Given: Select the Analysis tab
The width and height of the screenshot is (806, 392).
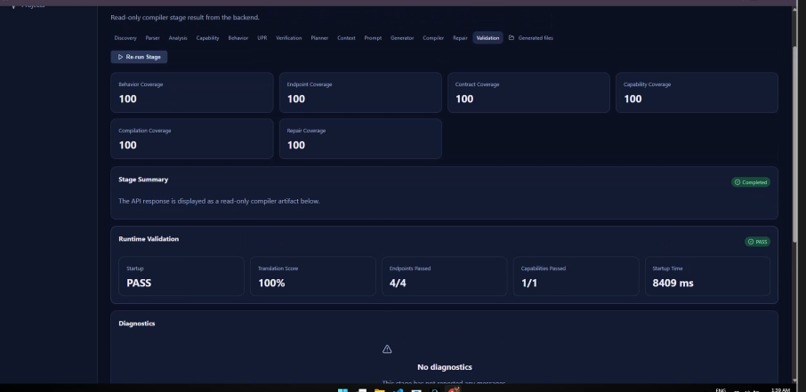Looking at the screenshot, I should (x=178, y=38).
